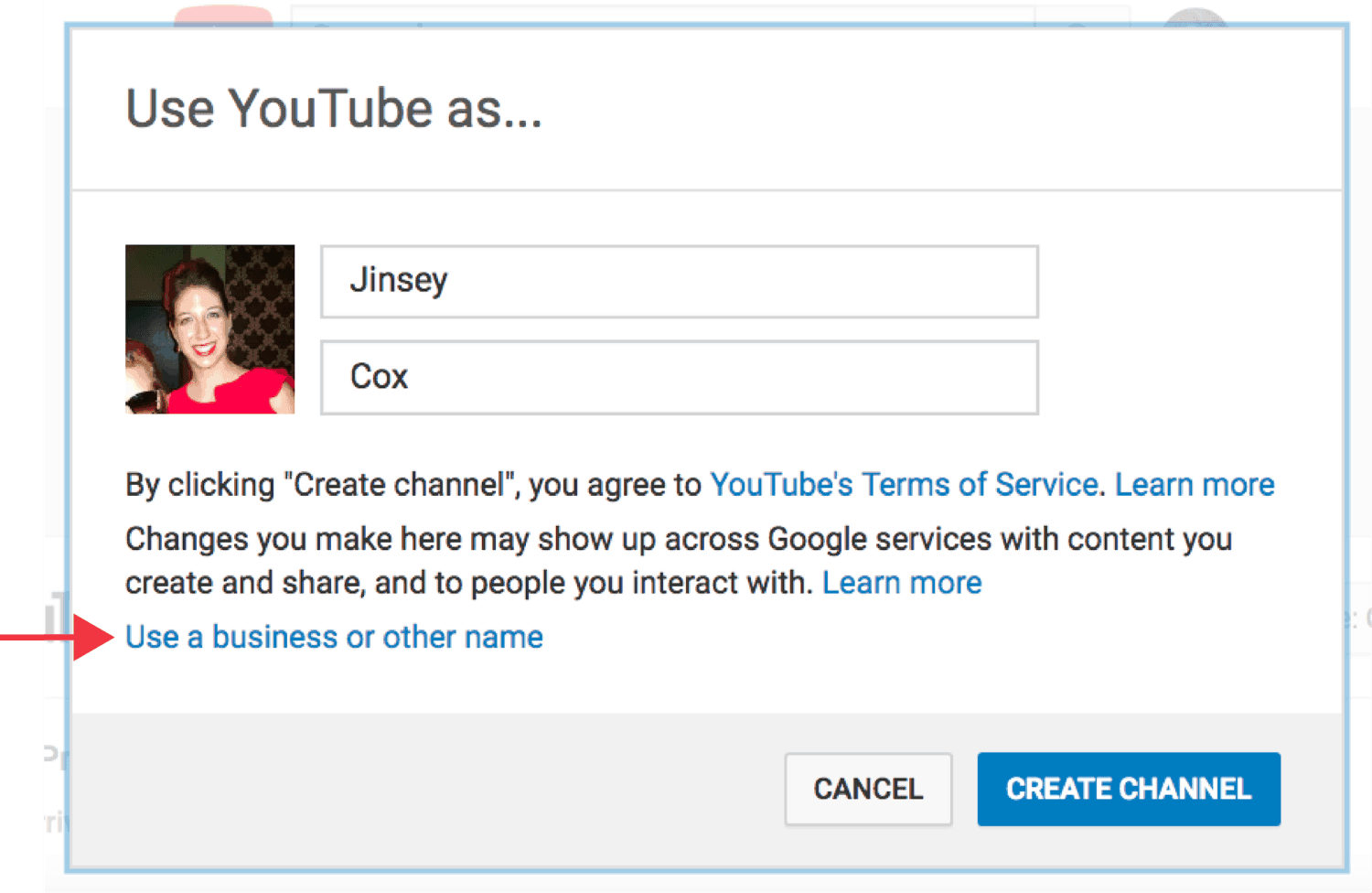Click the 'By clicking Create channel' agreement text
This screenshot has width=1372, height=893.
[x=412, y=484]
